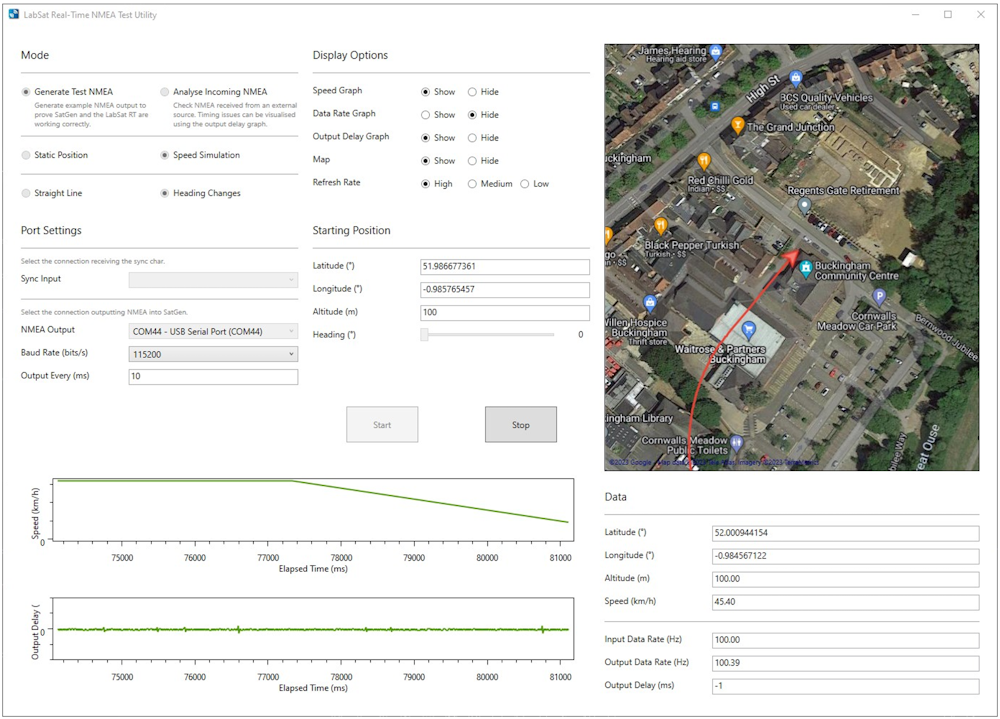Click the Data Latitude value field
The width and height of the screenshot is (1000, 719).
point(845,533)
